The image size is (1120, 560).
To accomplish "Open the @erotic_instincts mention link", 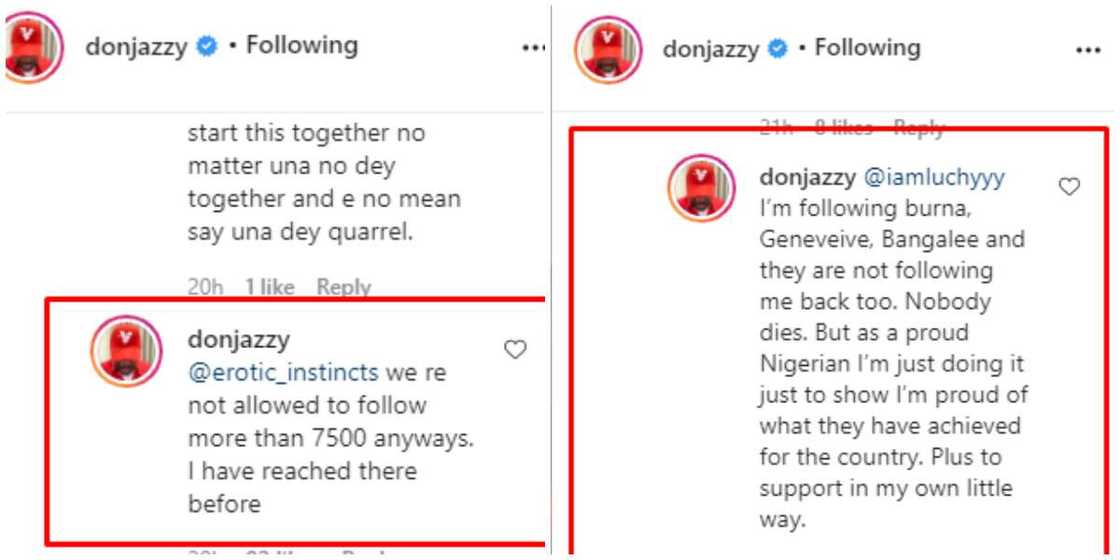I will (x=283, y=373).
